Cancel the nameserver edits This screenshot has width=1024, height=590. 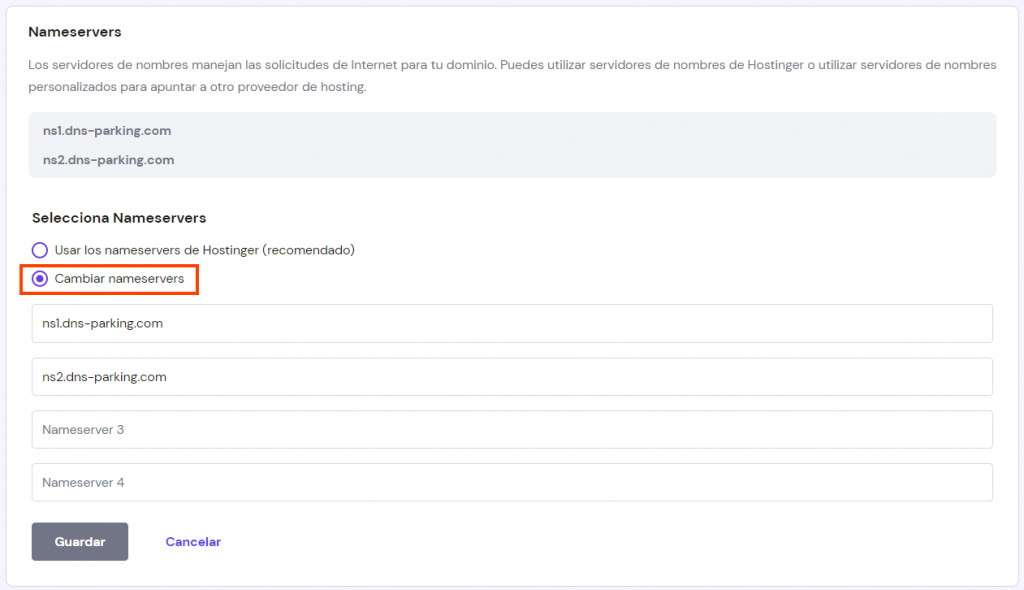pos(192,541)
